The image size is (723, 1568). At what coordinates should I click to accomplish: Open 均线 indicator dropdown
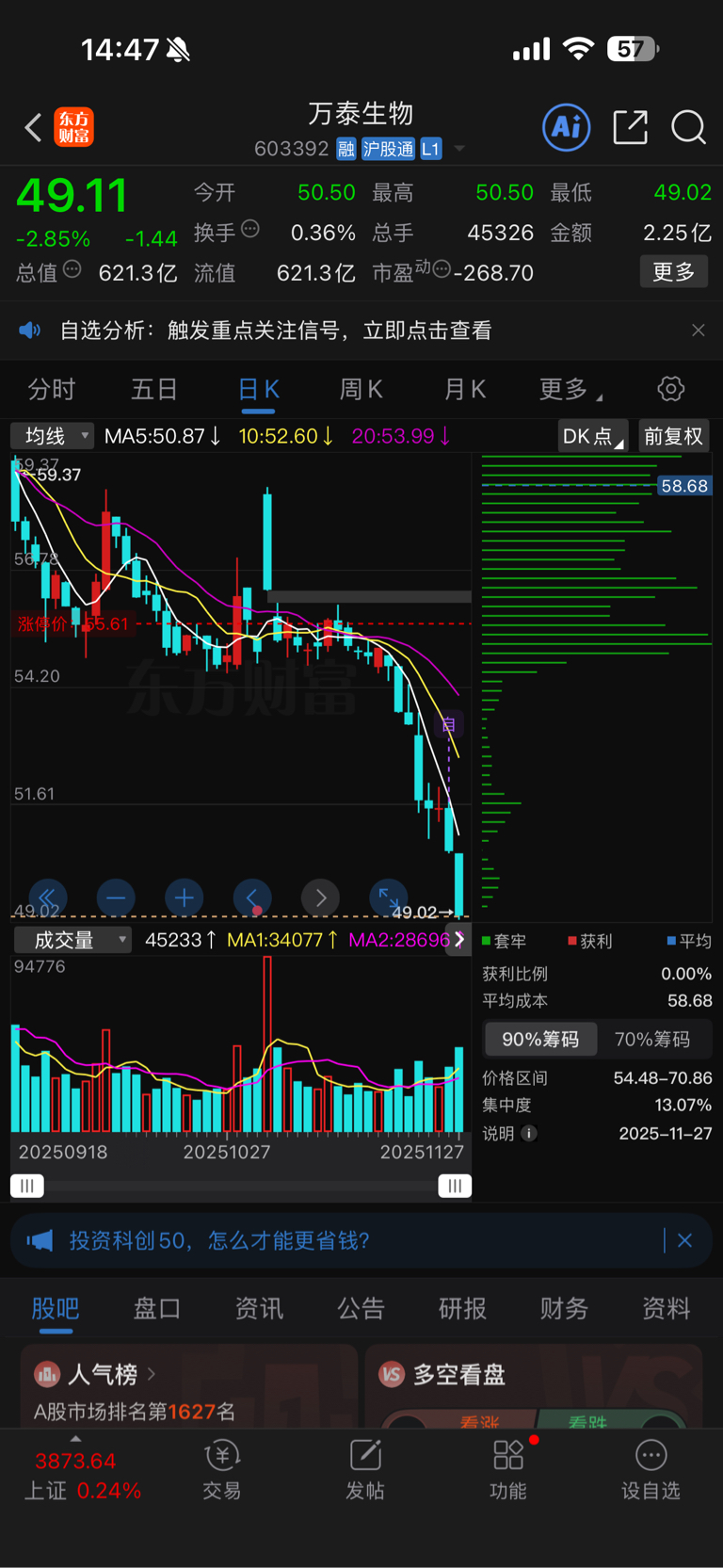tap(52, 436)
